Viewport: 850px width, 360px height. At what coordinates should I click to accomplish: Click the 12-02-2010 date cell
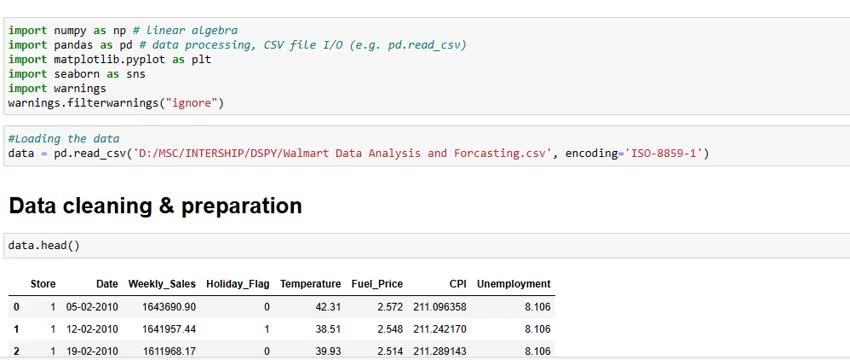[92, 329]
